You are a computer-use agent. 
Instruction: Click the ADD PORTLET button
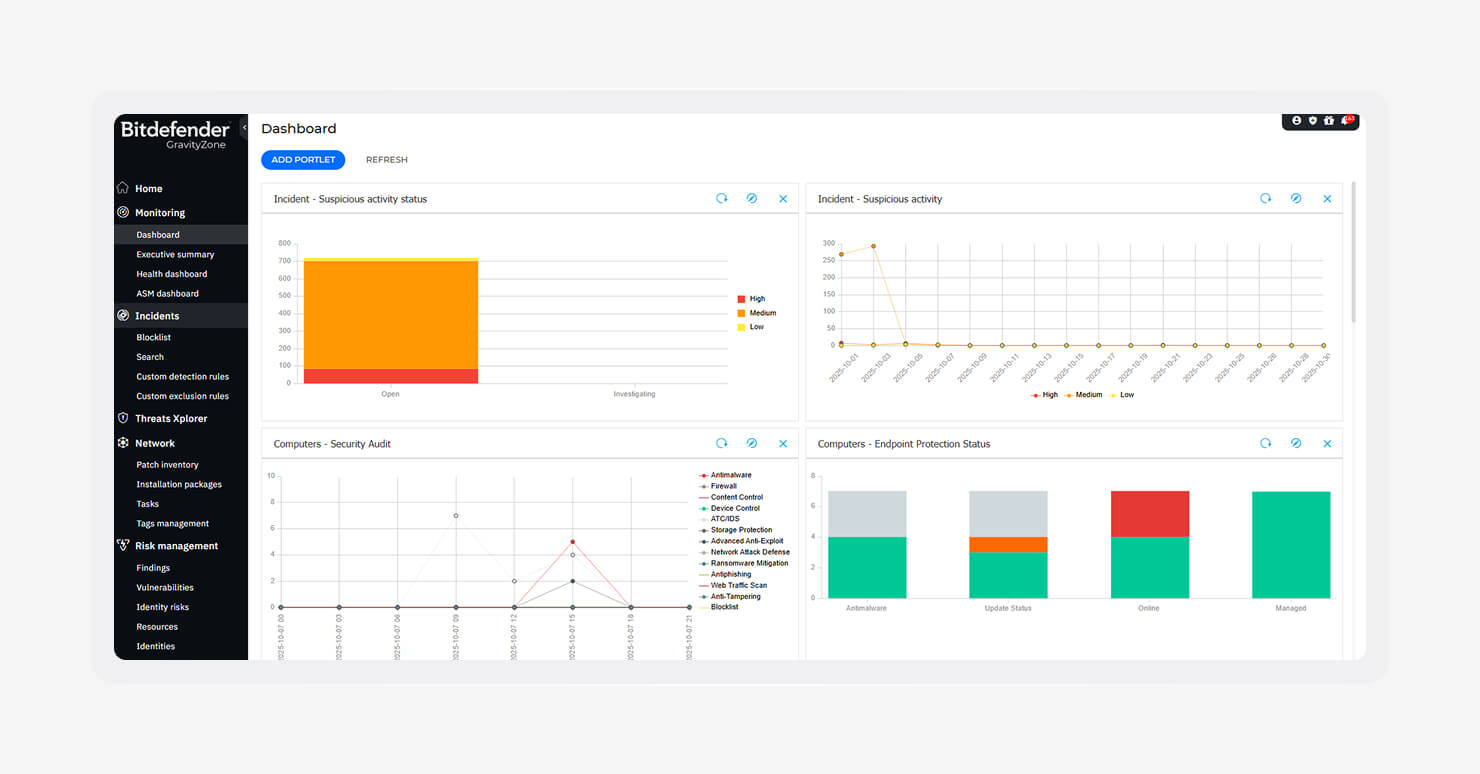click(x=303, y=160)
